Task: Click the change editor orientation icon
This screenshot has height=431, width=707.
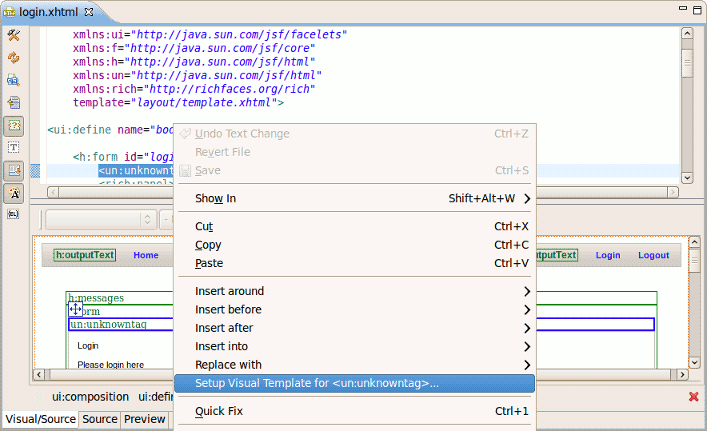Action: (x=14, y=102)
